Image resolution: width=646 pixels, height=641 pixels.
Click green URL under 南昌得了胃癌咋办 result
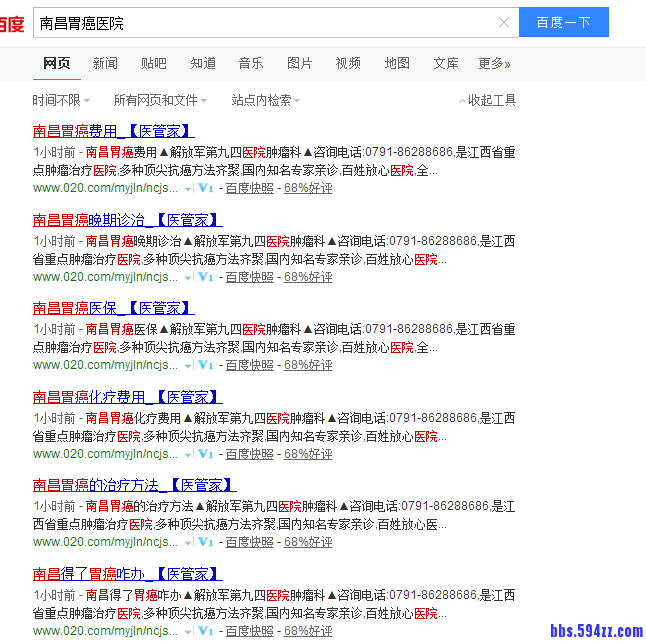click(x=105, y=631)
